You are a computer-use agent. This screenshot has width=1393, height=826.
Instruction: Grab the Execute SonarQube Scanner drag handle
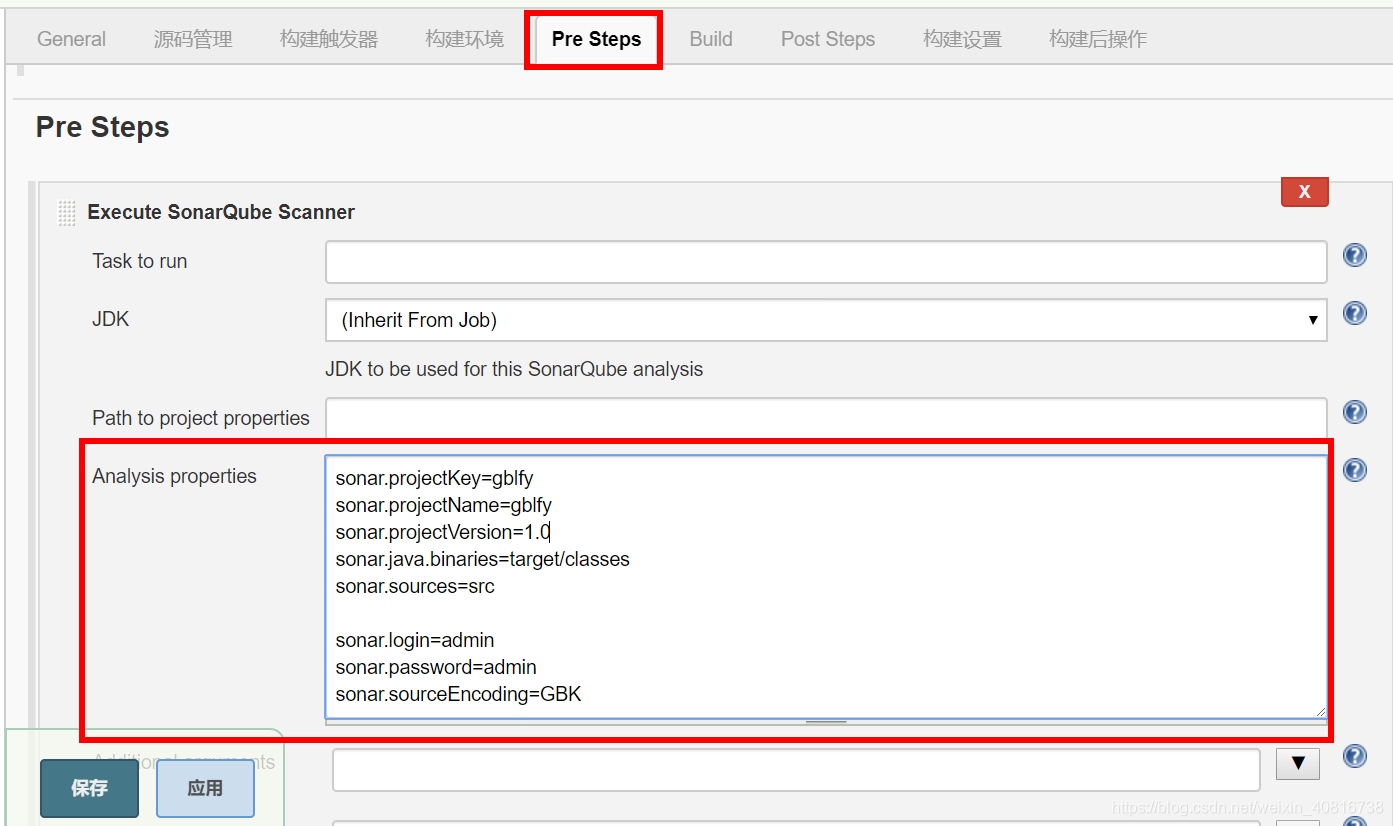pos(67,213)
